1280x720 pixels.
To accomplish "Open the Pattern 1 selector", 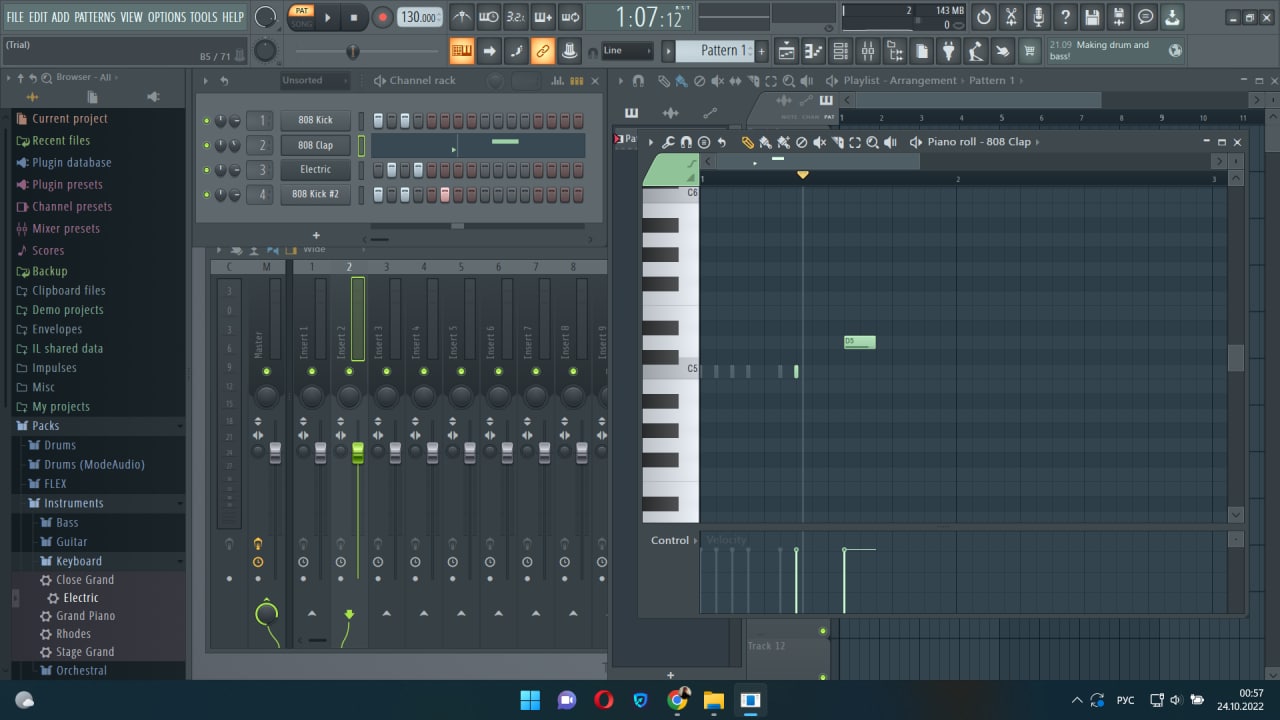I will pyautogui.click(x=715, y=51).
